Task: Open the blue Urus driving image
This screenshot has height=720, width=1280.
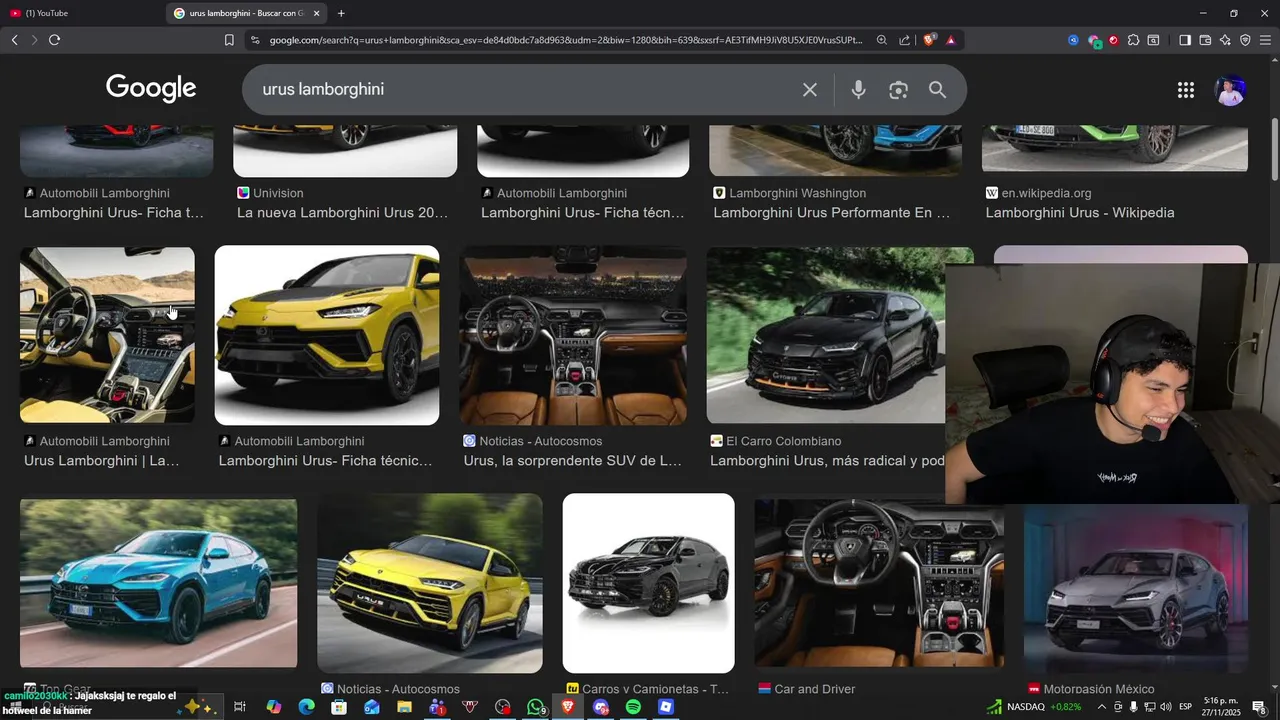Action: (x=158, y=583)
